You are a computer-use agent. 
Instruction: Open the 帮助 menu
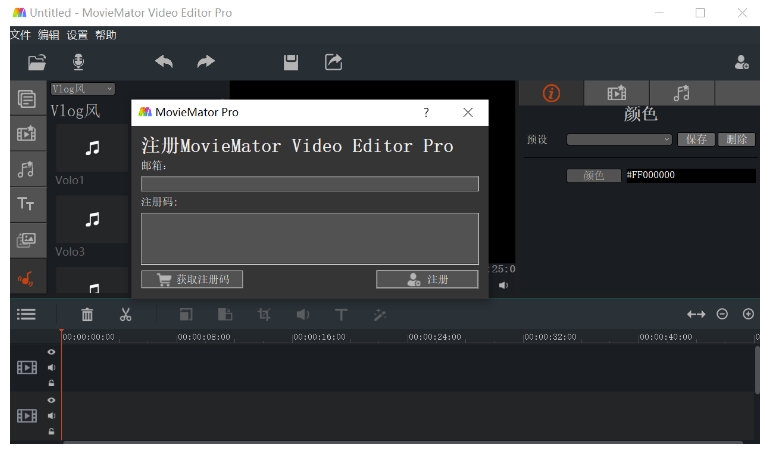pyautogui.click(x=106, y=35)
